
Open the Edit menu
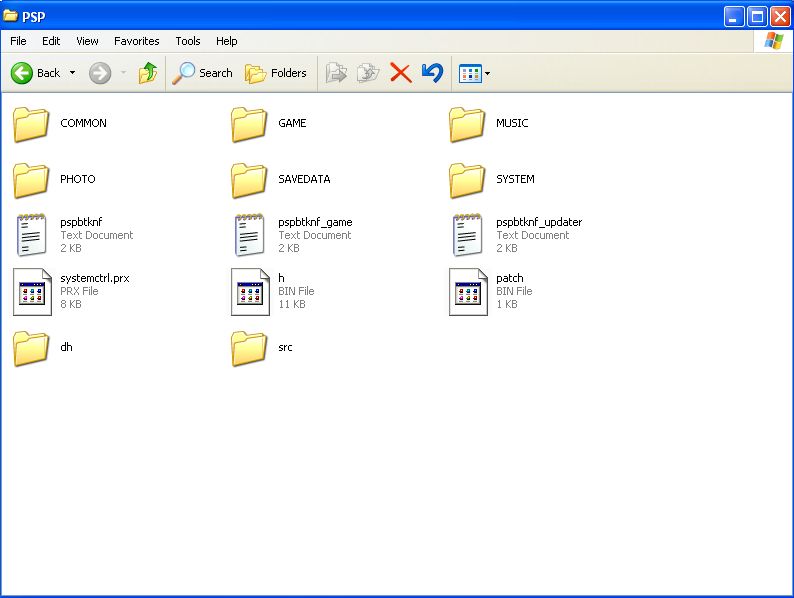(x=51, y=41)
